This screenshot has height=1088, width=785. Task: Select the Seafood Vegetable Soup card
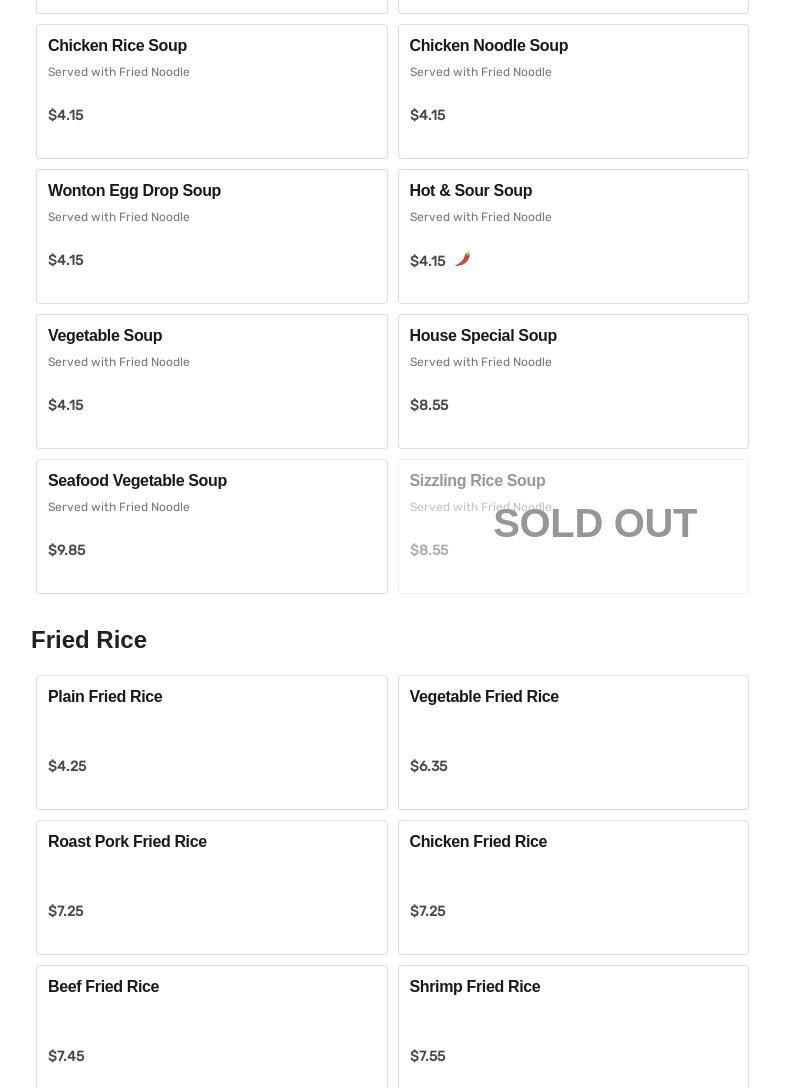[x=212, y=527]
